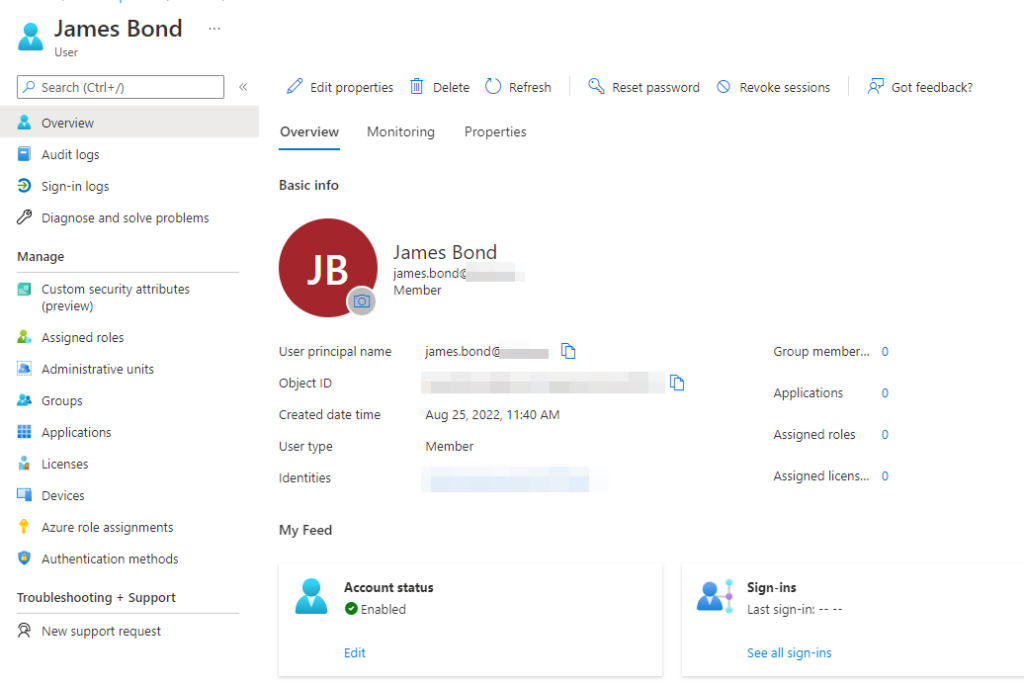This screenshot has height=686, width=1024.
Task: Click the Devices monitor icon
Action: click(24, 495)
